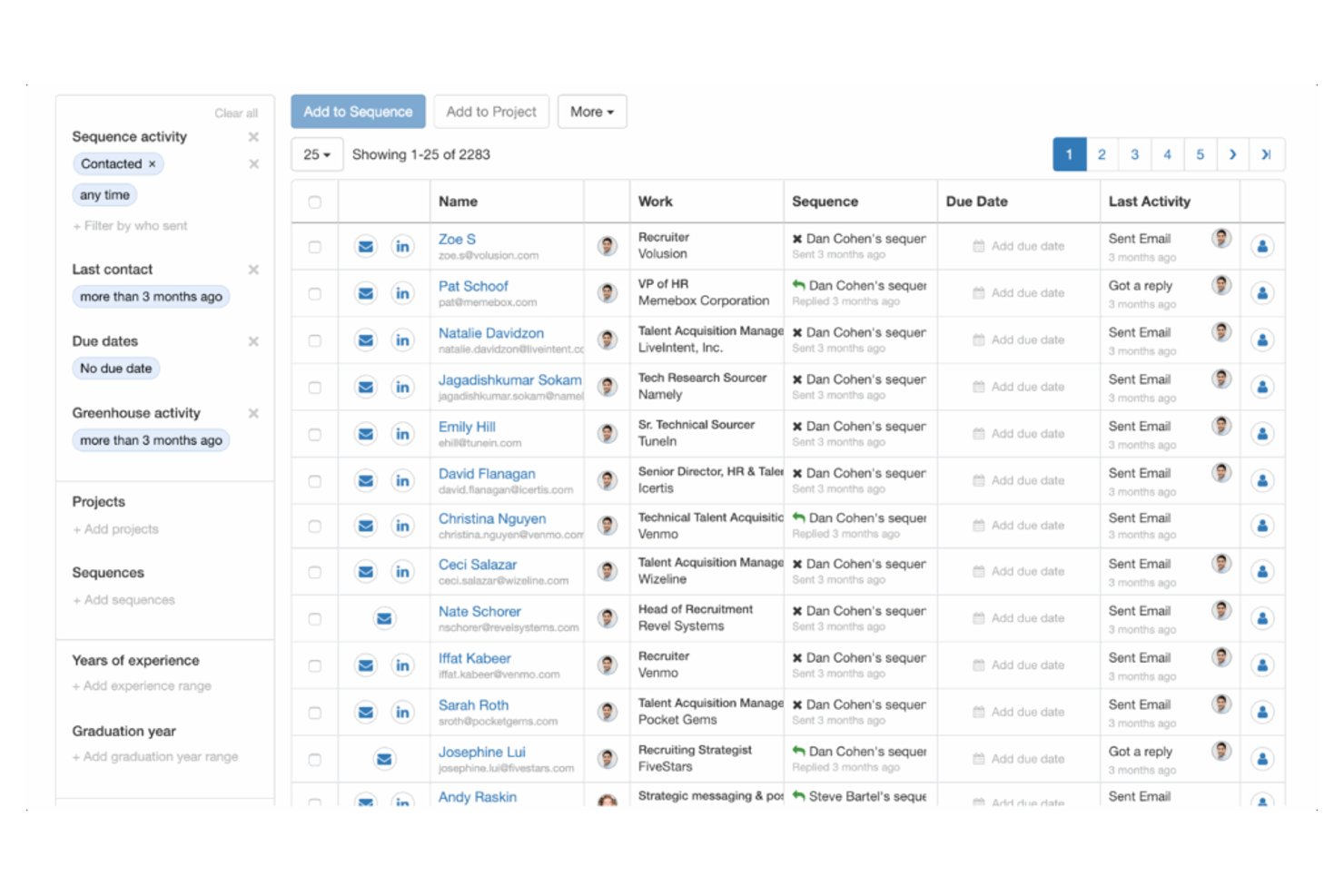Screen dimensions: 1344x896
Task: Open profile icon in Nate Schorer row
Action: pos(1262,619)
